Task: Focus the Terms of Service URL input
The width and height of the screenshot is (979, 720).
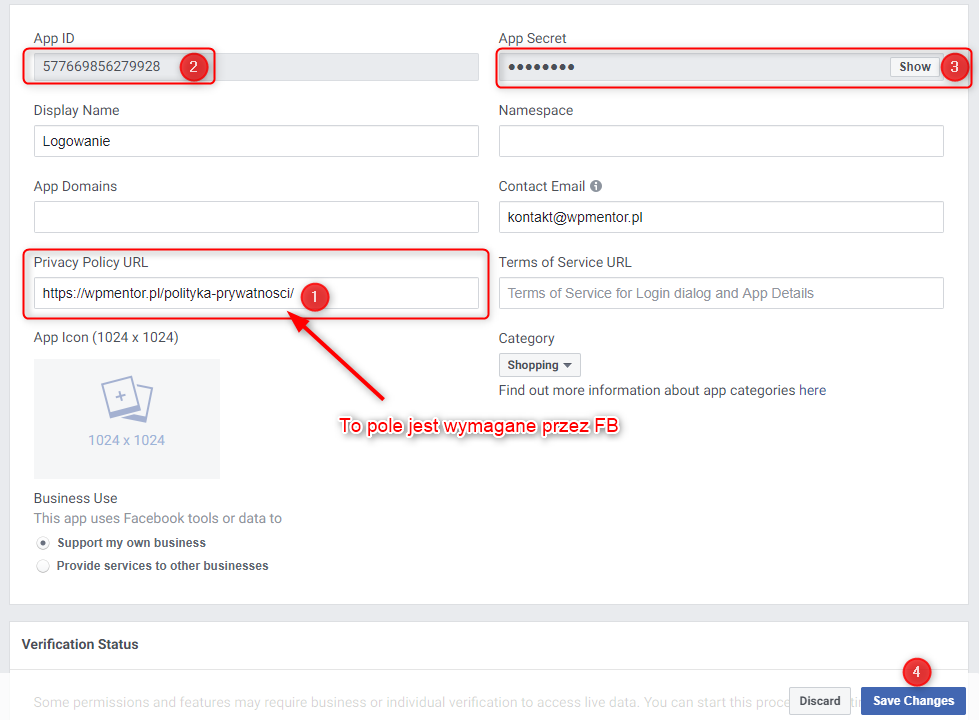Action: tap(720, 293)
